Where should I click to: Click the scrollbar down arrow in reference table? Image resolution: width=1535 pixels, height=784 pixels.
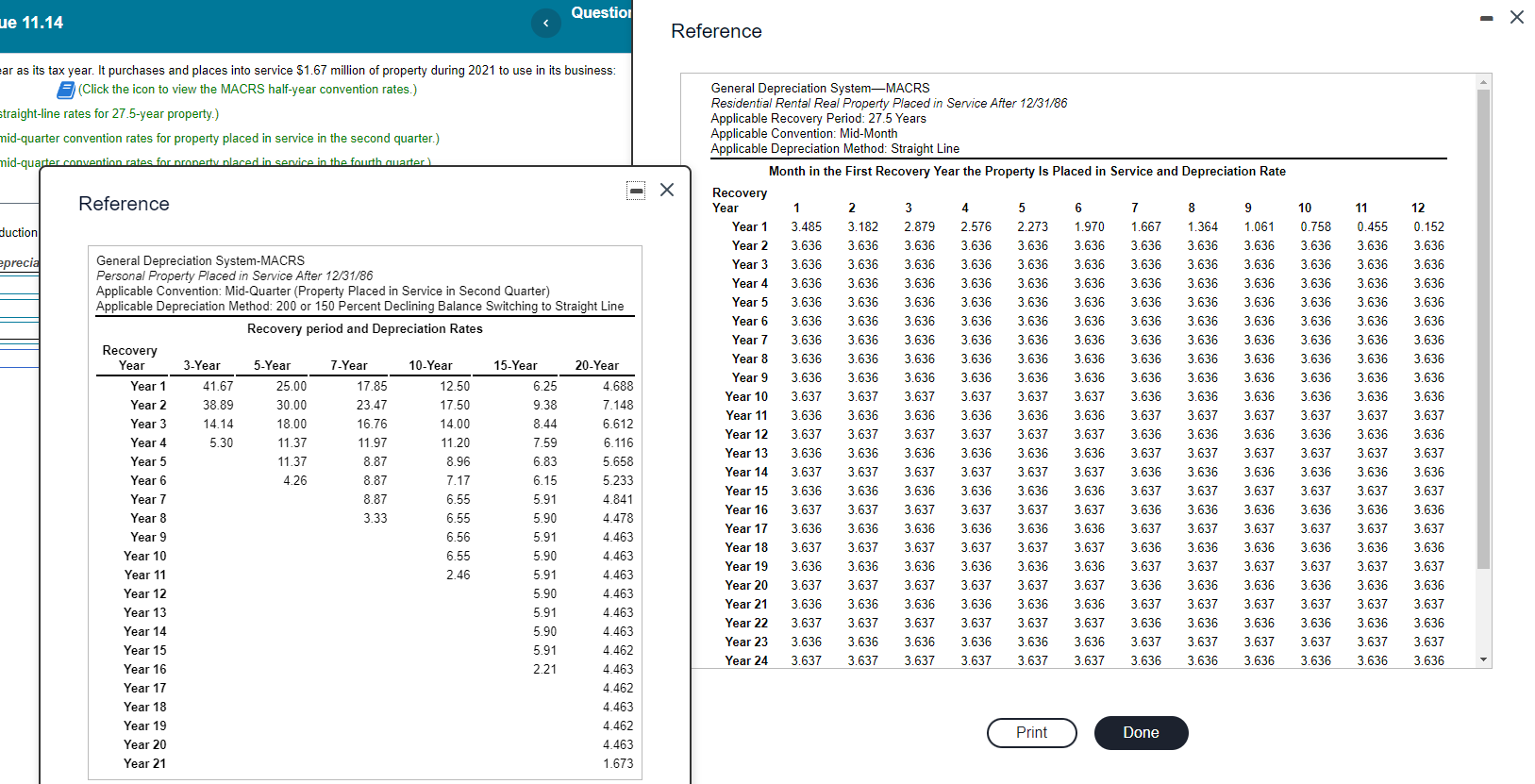pyautogui.click(x=1484, y=659)
